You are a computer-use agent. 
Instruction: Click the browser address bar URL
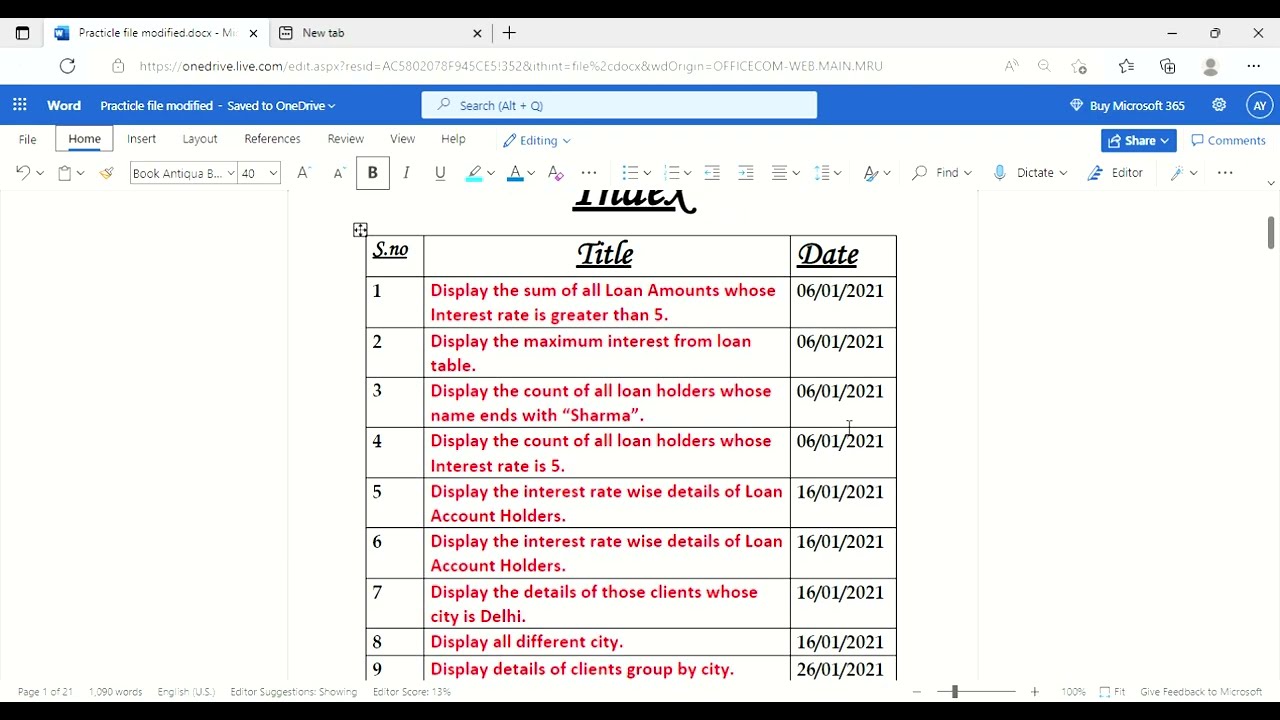tap(511, 66)
